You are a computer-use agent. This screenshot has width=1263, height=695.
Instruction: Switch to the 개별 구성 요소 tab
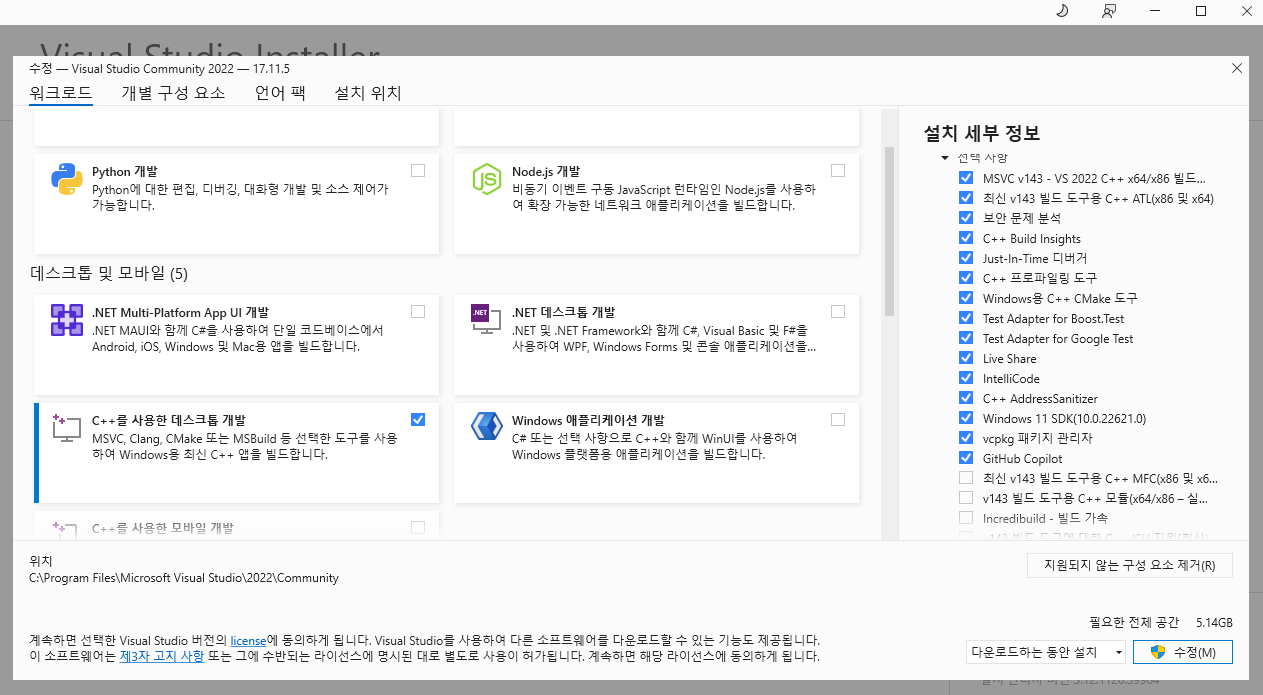(x=173, y=93)
